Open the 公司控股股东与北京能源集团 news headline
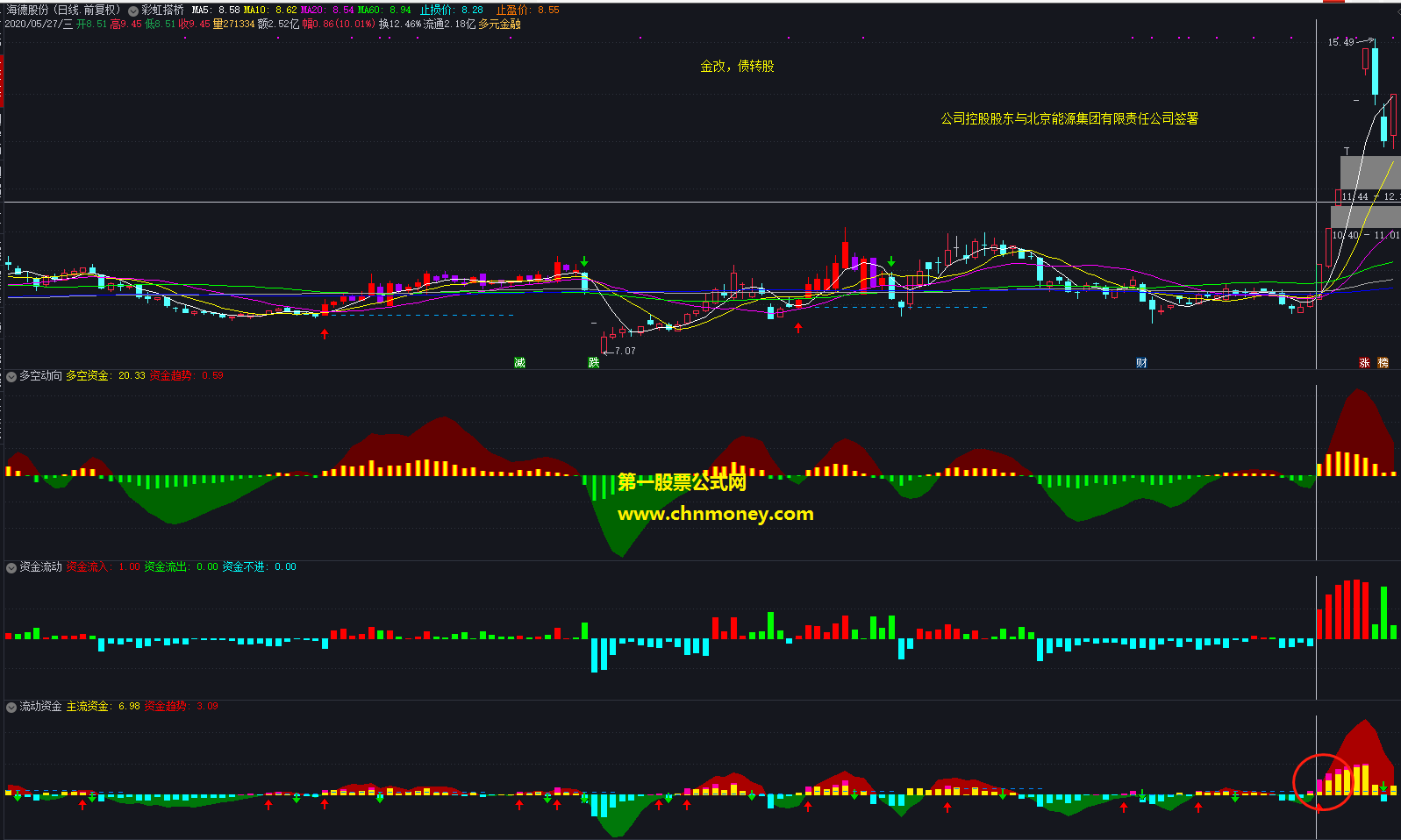1401x840 pixels. tap(1069, 118)
